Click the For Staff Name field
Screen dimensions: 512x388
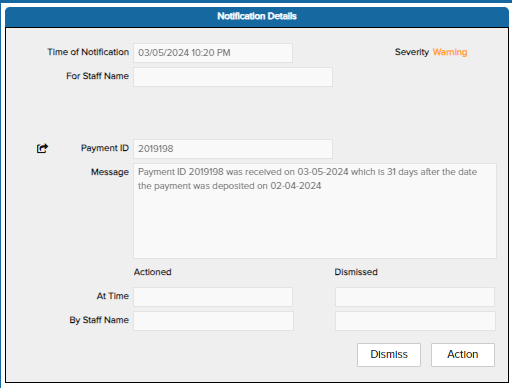click(x=233, y=77)
